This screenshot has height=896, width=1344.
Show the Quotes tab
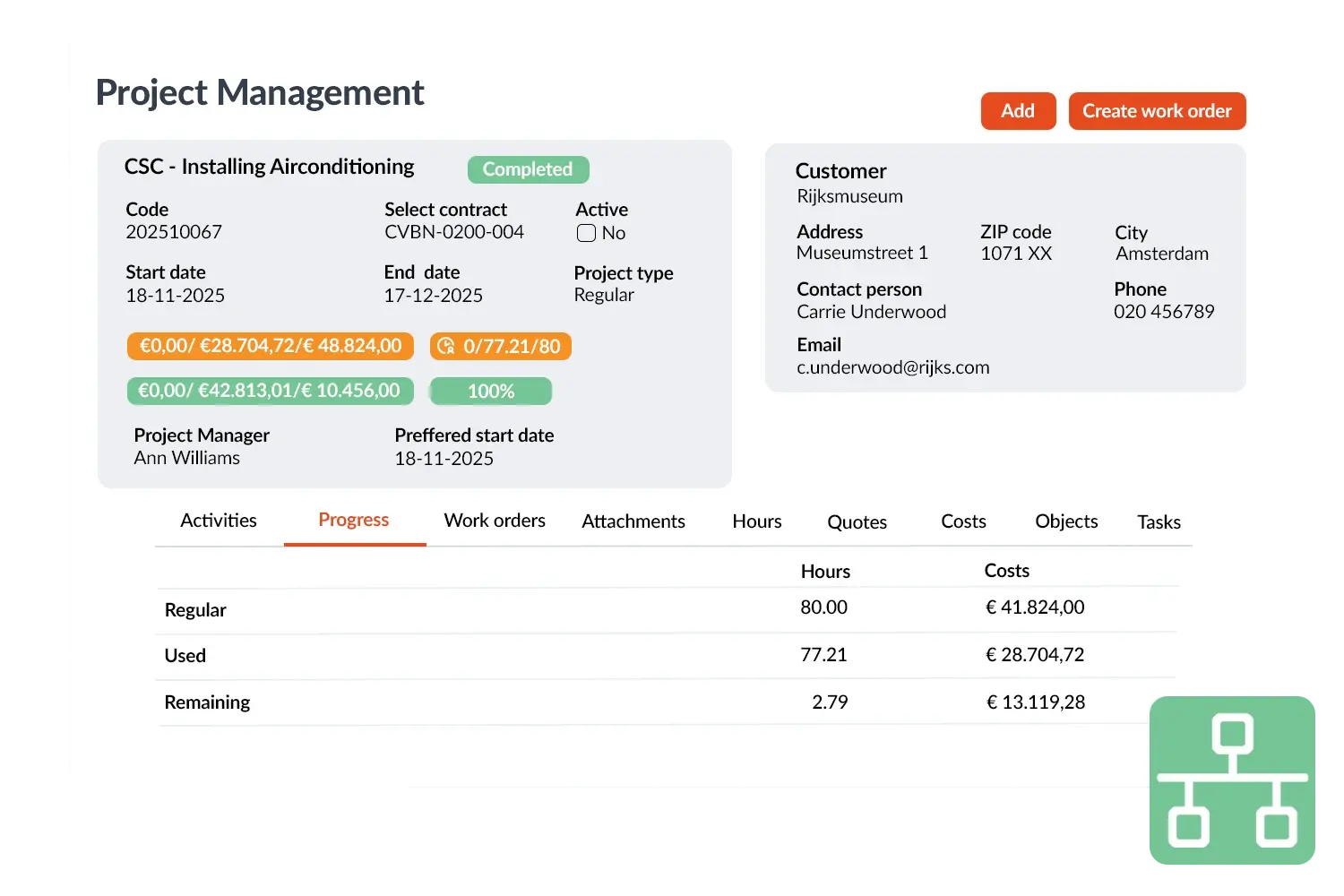point(857,522)
